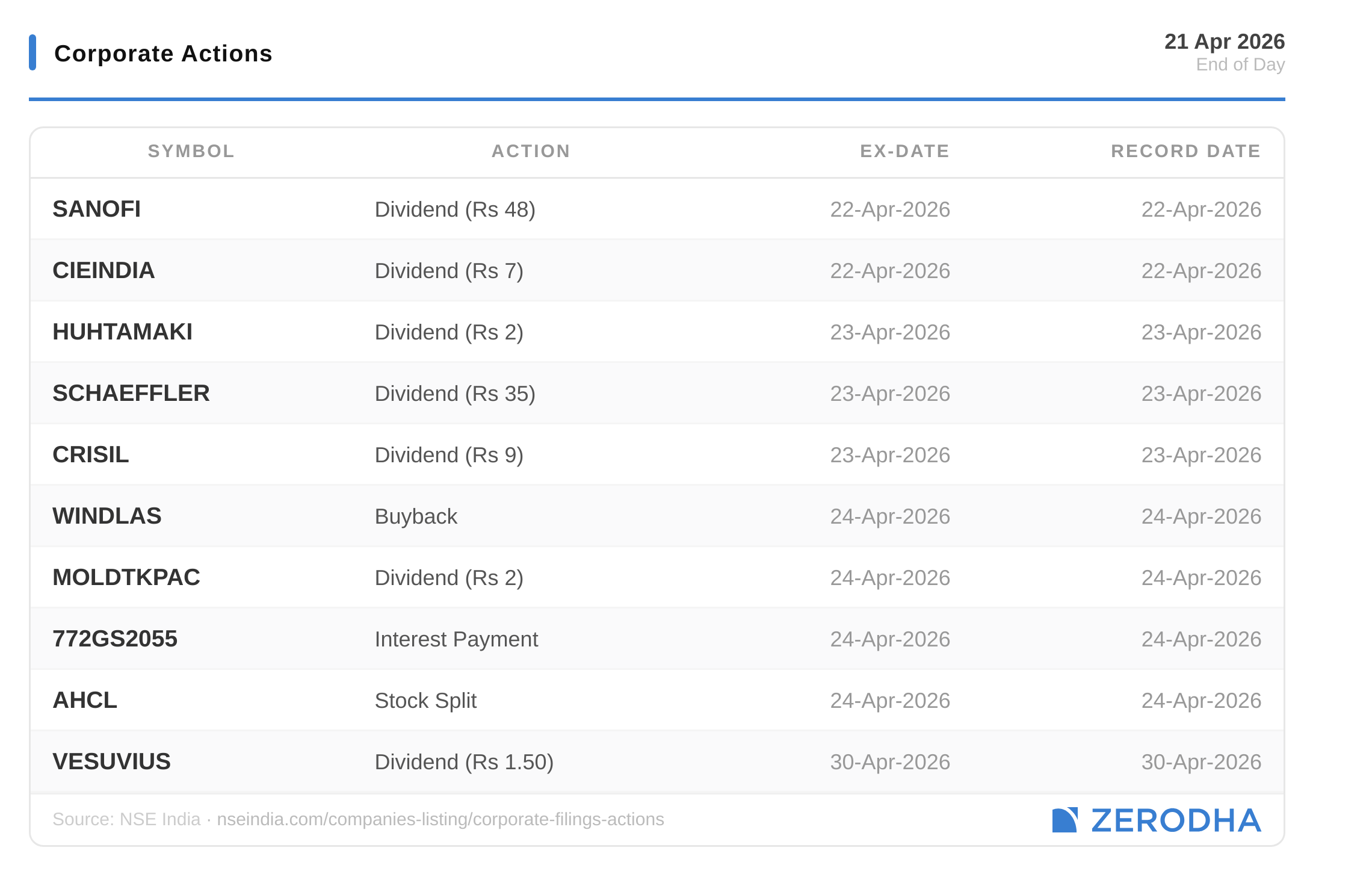Click VESUVIUS Dividend (Rs 1.50) action
This screenshot has height=883, width=1372.
[x=463, y=762]
